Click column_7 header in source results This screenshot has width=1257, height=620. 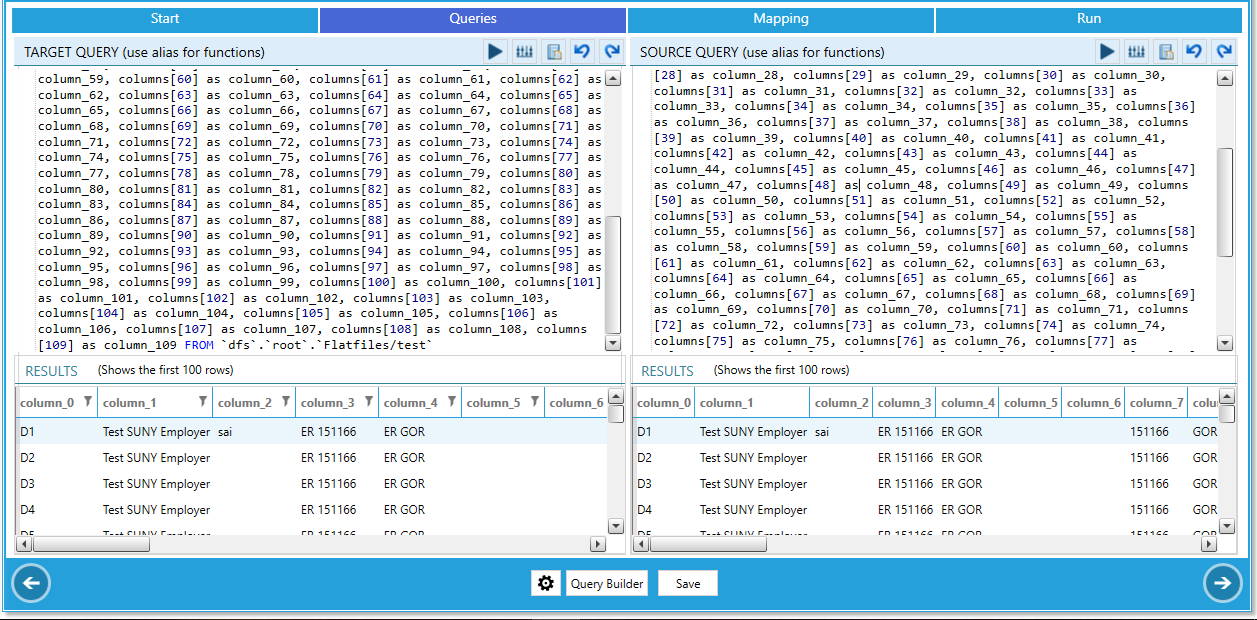pos(1157,403)
